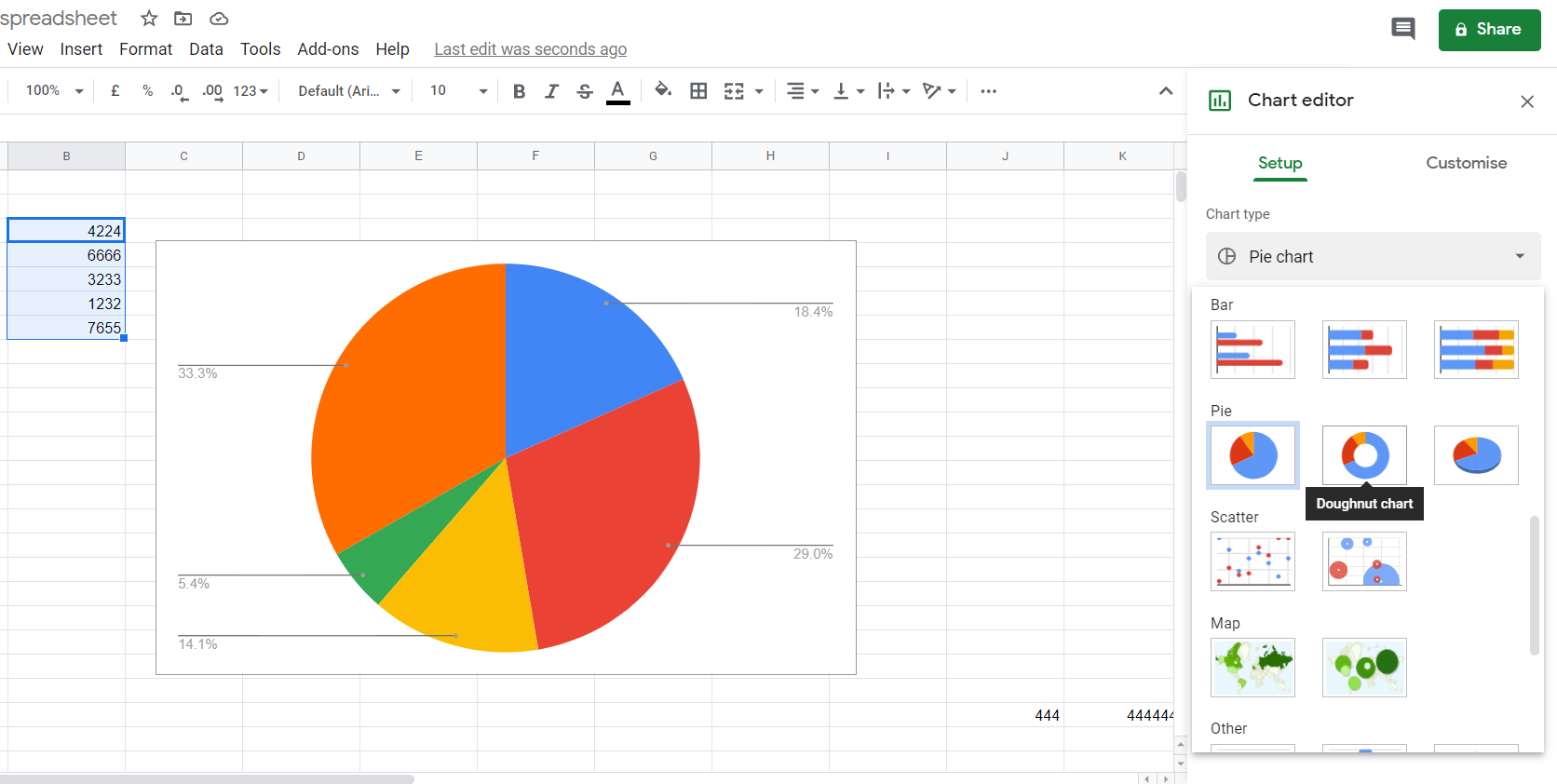Screen dimensions: 1557x784
Task: Choose the 100% stacked bar chart
Action: pos(1476,349)
